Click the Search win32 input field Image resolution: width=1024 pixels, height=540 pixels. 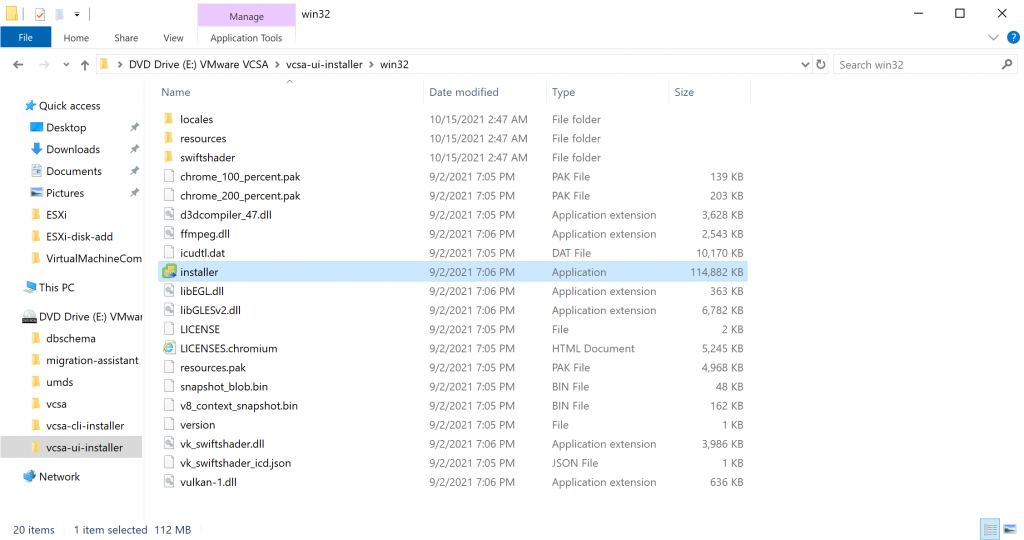coord(917,65)
